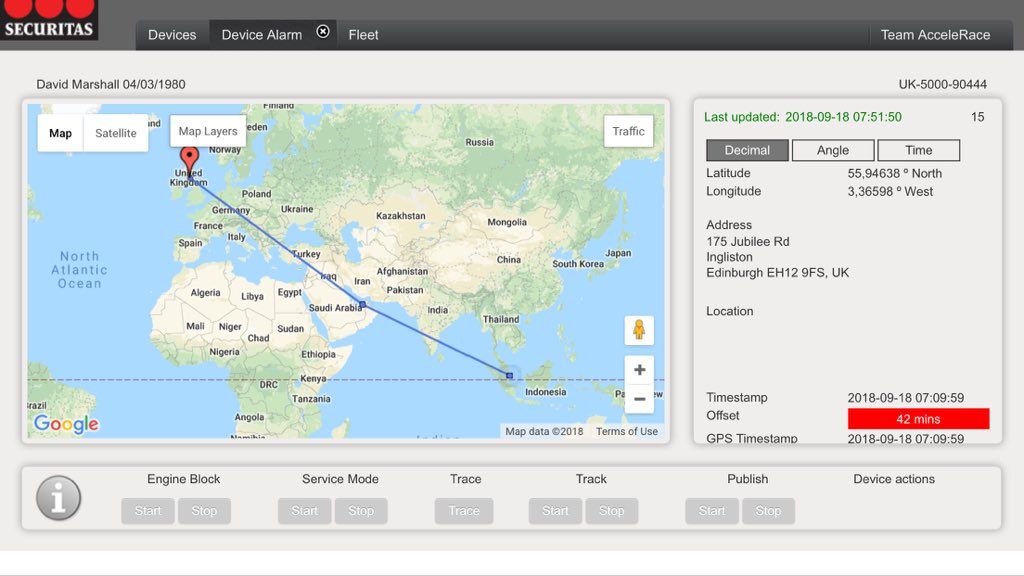1024x576 pixels.
Task: Switch to Device Alarm tab
Action: 262,35
